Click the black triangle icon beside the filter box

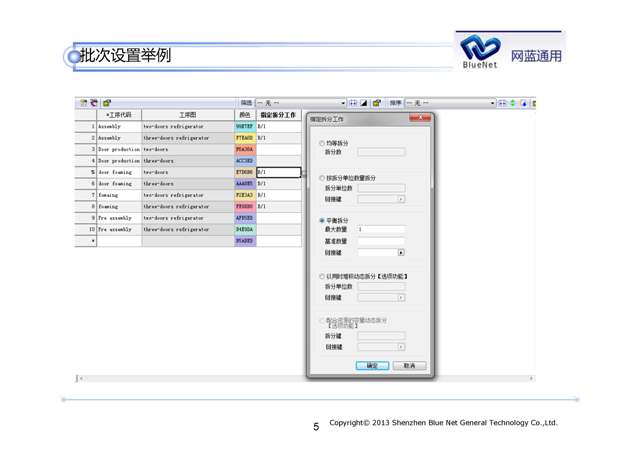tap(364, 103)
